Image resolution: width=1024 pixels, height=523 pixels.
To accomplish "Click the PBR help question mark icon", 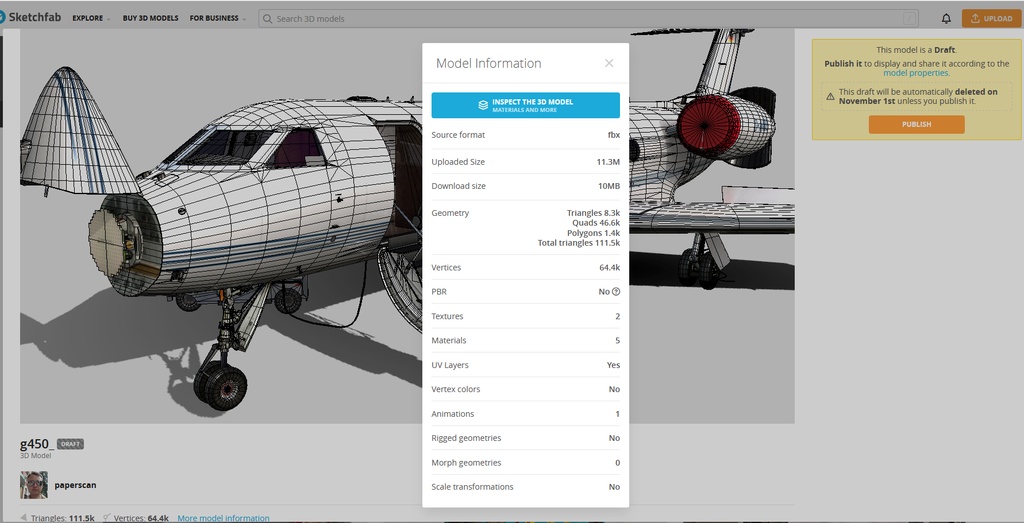I will (616, 292).
